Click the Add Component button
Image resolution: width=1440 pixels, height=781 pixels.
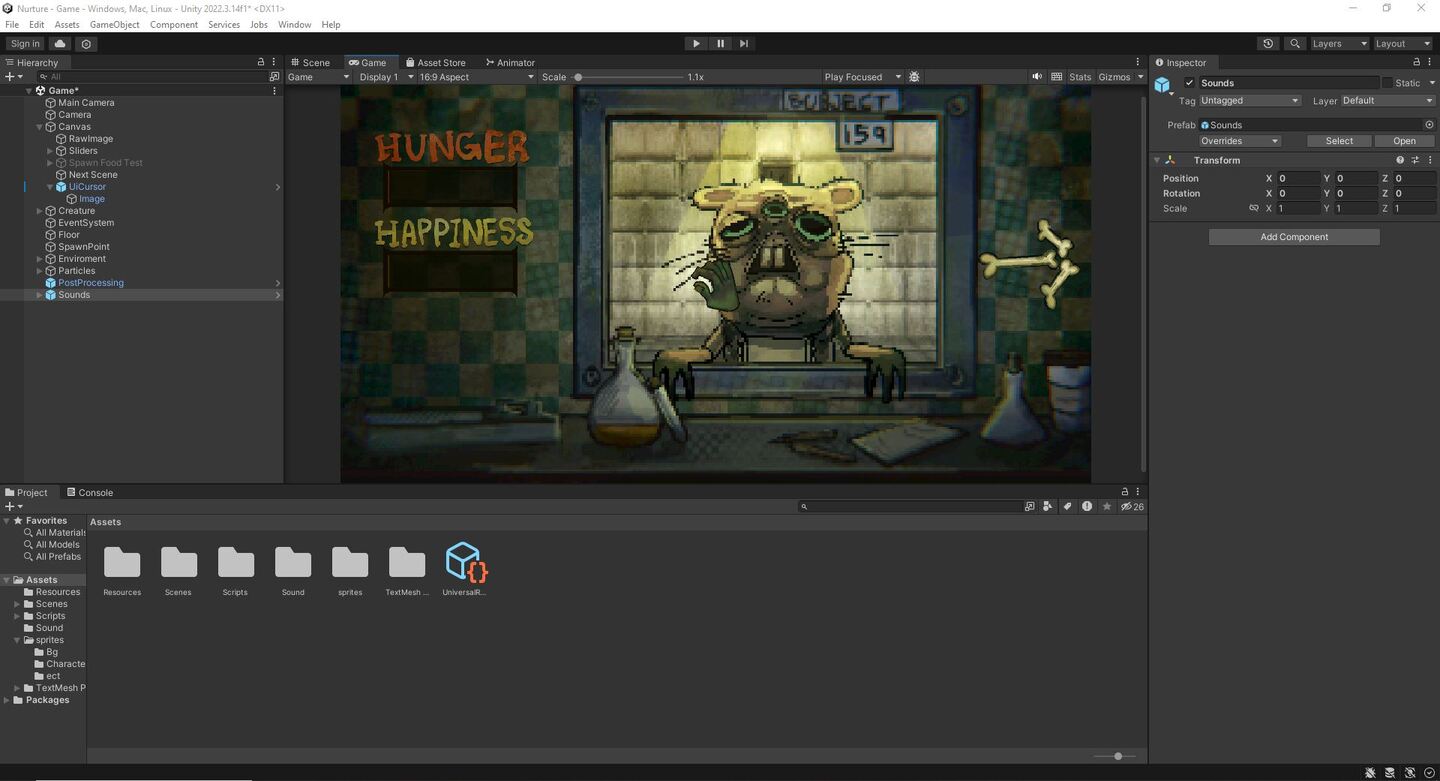tap(1294, 237)
